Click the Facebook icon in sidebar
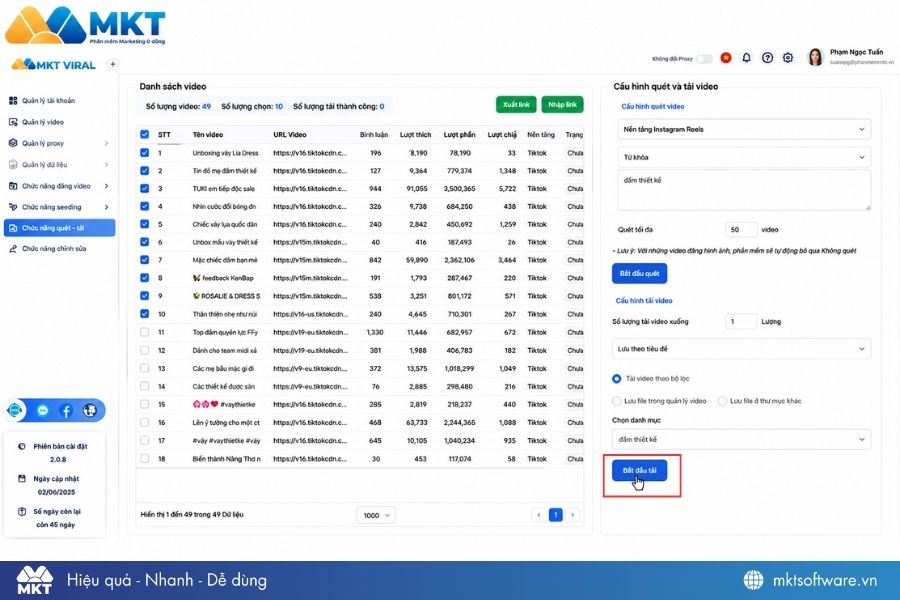The height and width of the screenshot is (600, 900). tap(66, 411)
